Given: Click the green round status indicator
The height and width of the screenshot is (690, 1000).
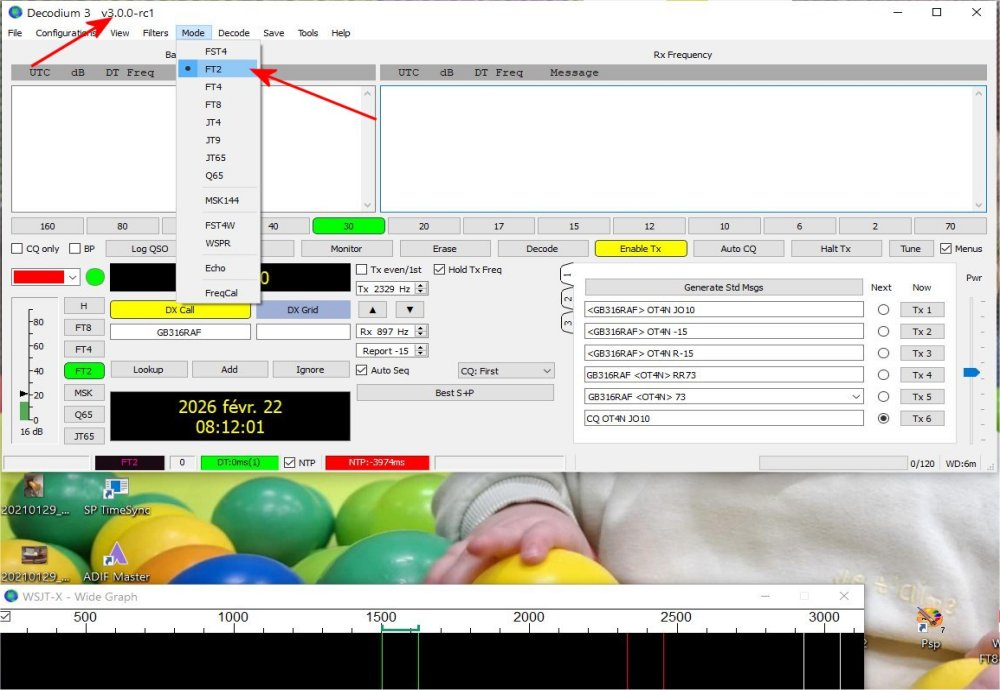Looking at the screenshot, I should click(95, 277).
